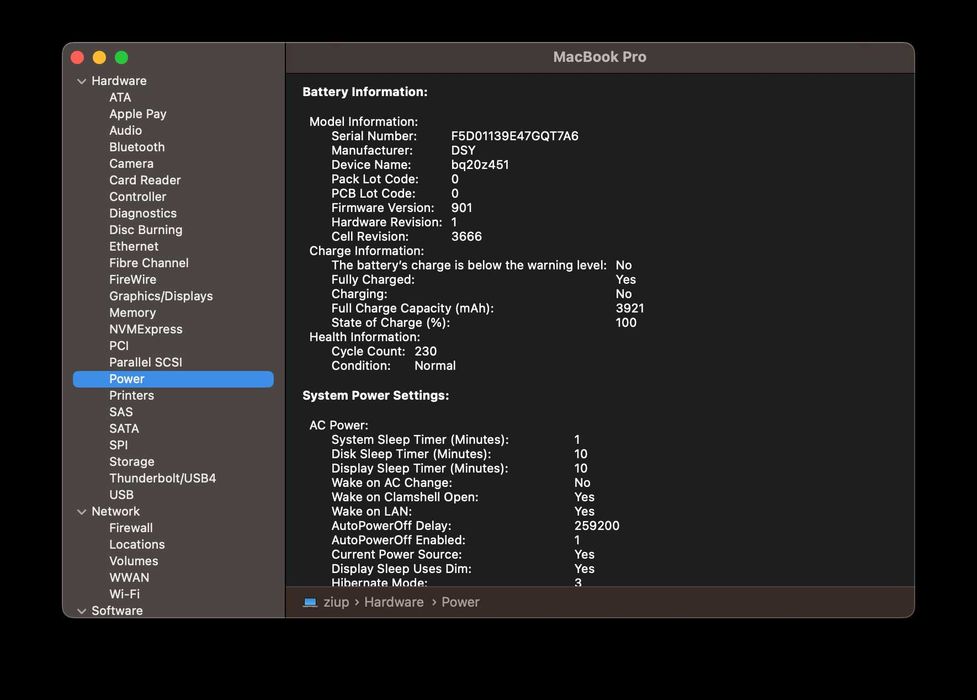This screenshot has height=700, width=977.
Task: Select the highlighted Power item
Action: pos(173,379)
